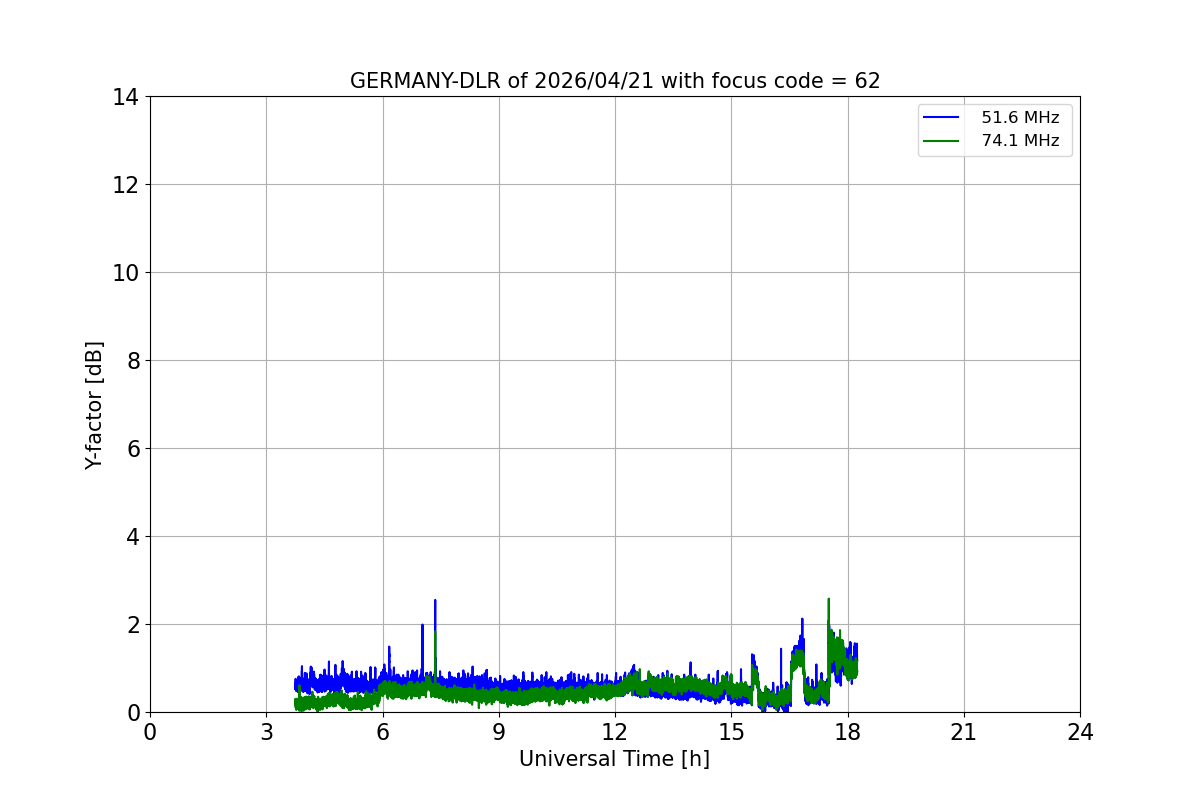Click the blue line sample in legend

942,118
